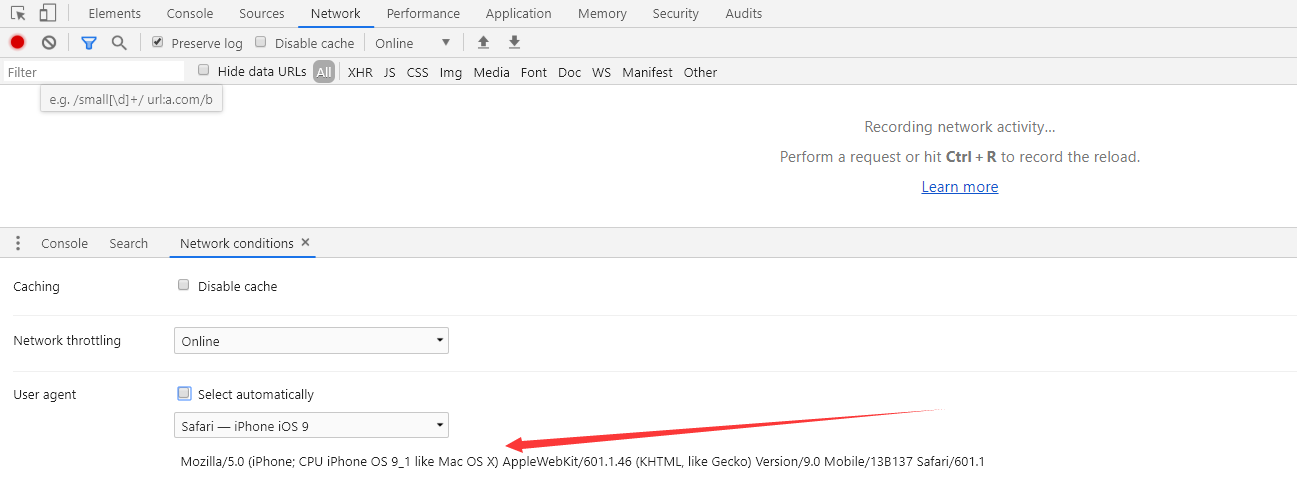Select the drawer Console tab

point(64,243)
